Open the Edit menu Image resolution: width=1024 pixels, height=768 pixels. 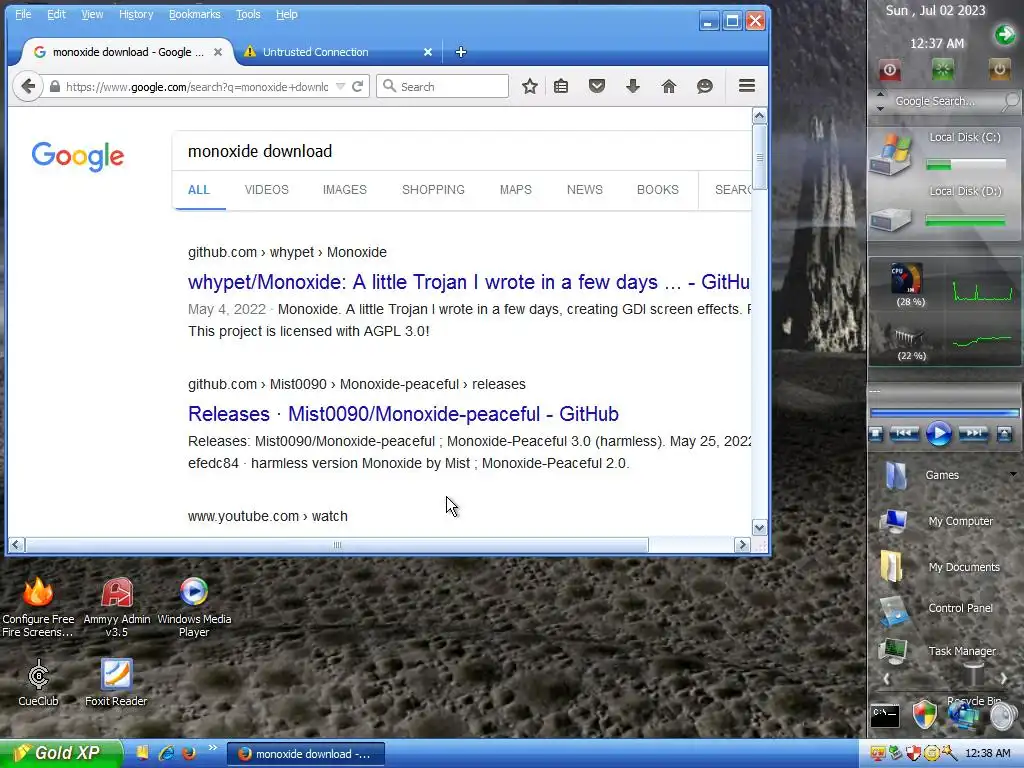tap(56, 14)
